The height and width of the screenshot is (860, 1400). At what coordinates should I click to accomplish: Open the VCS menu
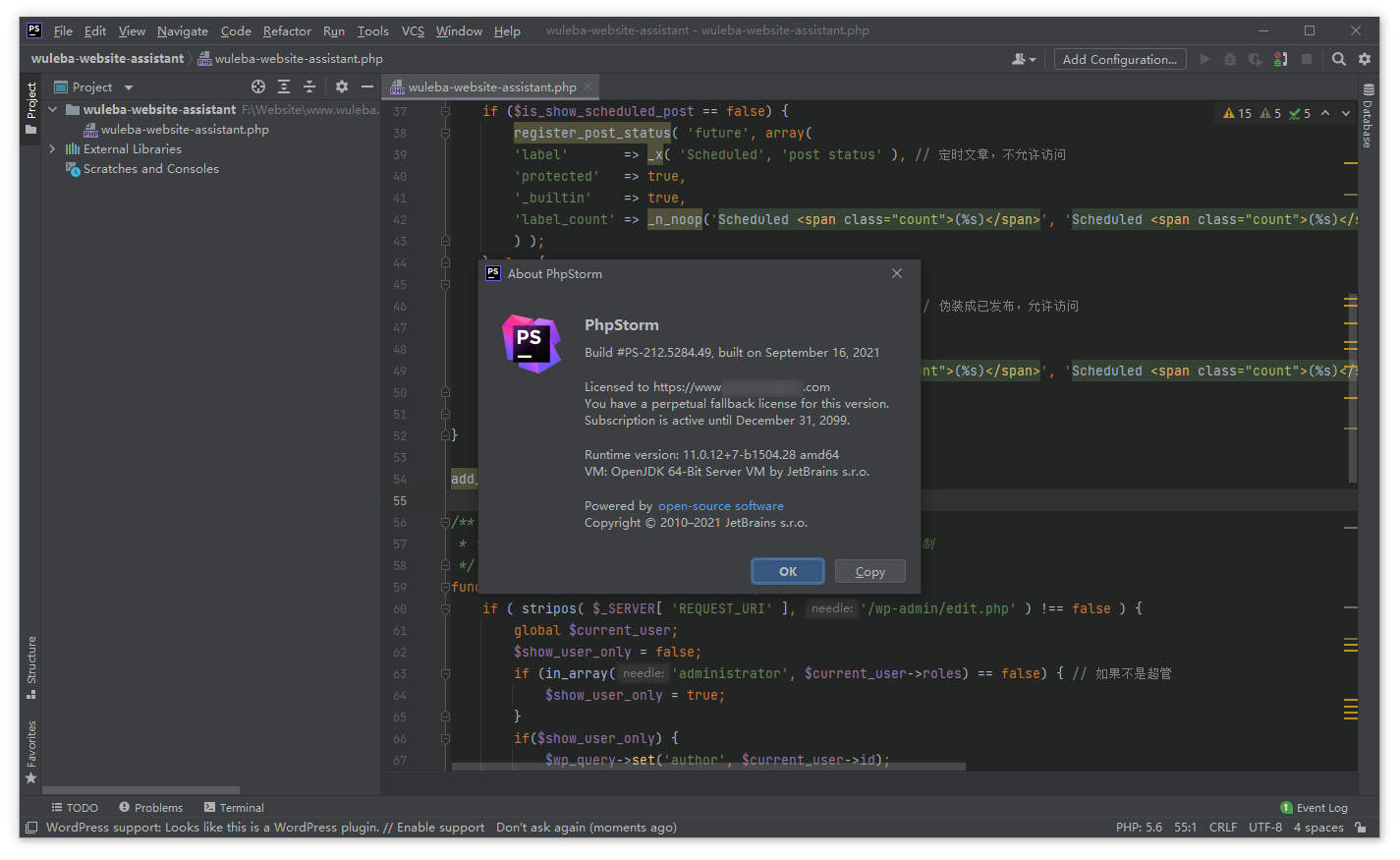(x=413, y=30)
